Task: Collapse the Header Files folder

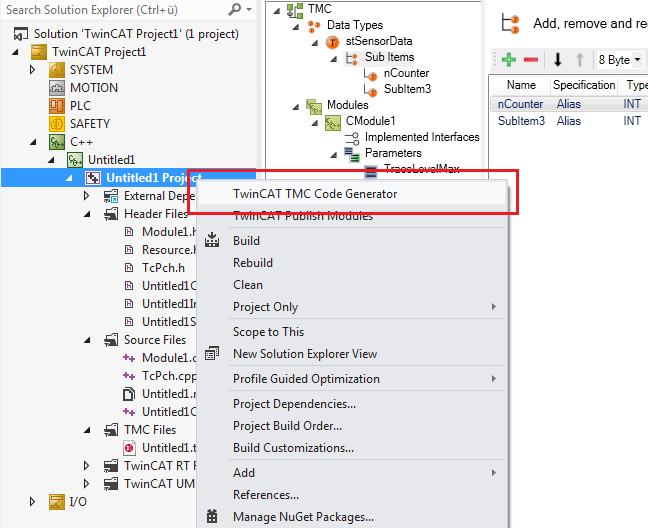Action: (87, 214)
